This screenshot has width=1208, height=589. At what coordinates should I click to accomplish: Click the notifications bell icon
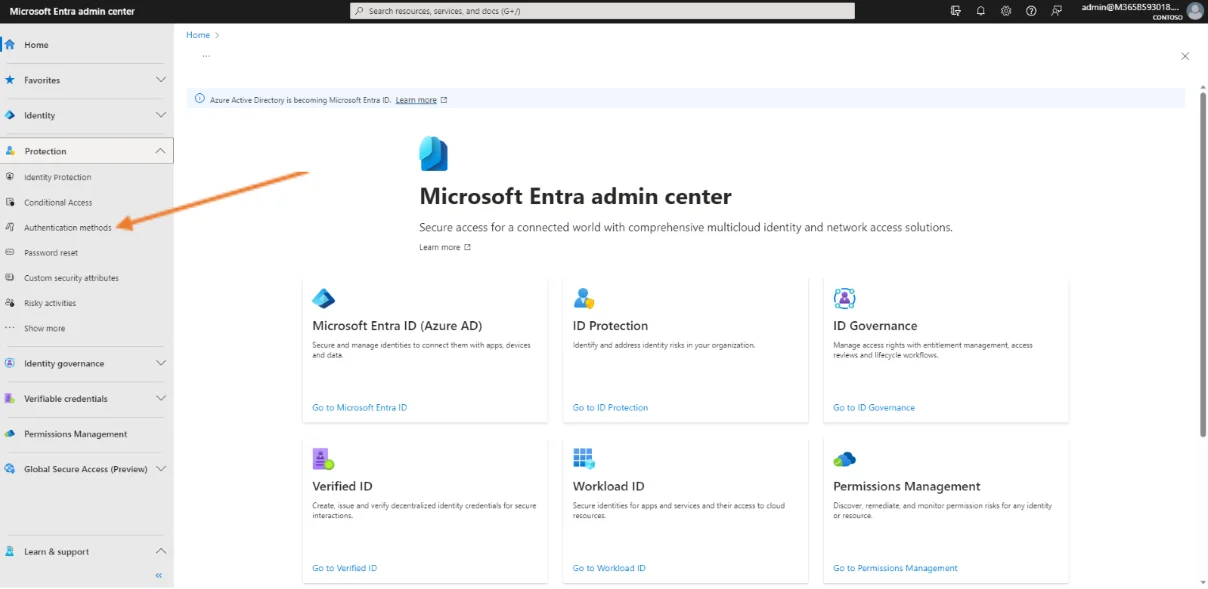981,11
